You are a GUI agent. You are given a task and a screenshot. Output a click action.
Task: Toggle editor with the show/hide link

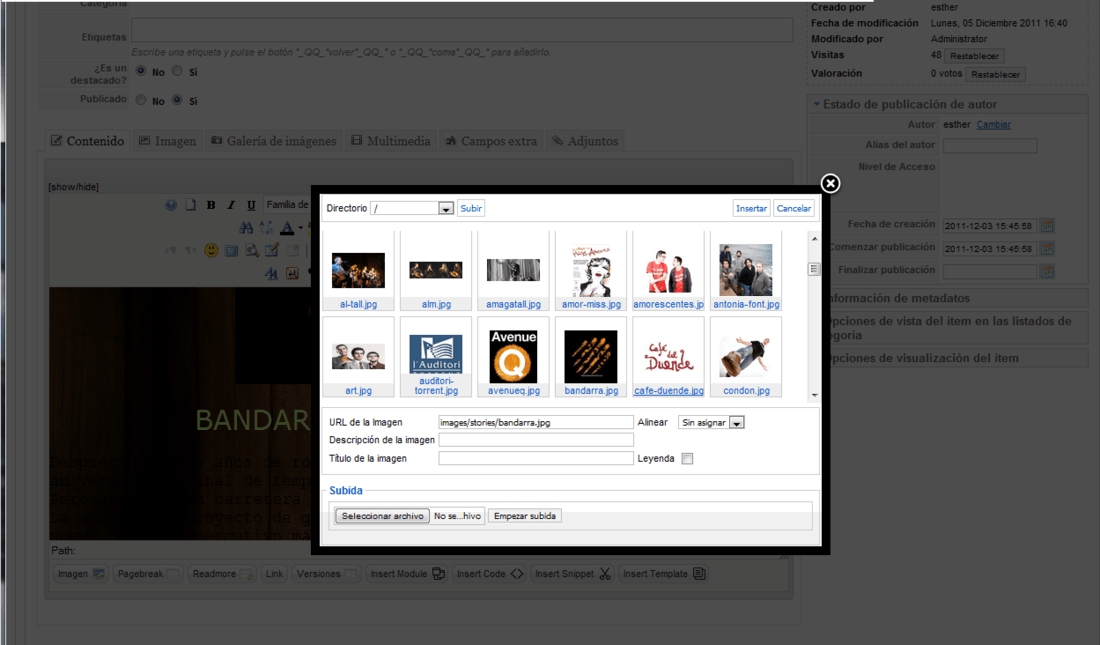[x=74, y=187]
